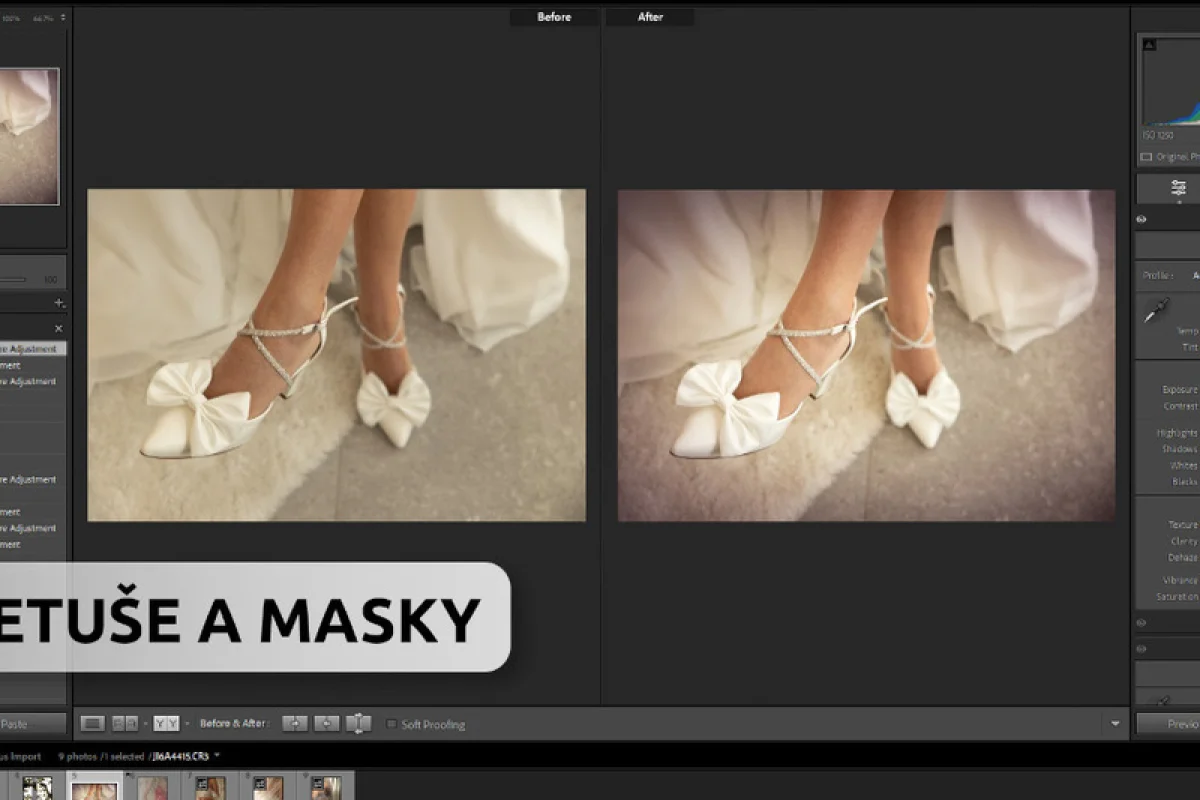
Task: Tick the Original Photo checkbox under histogram
Action: (x=1146, y=157)
